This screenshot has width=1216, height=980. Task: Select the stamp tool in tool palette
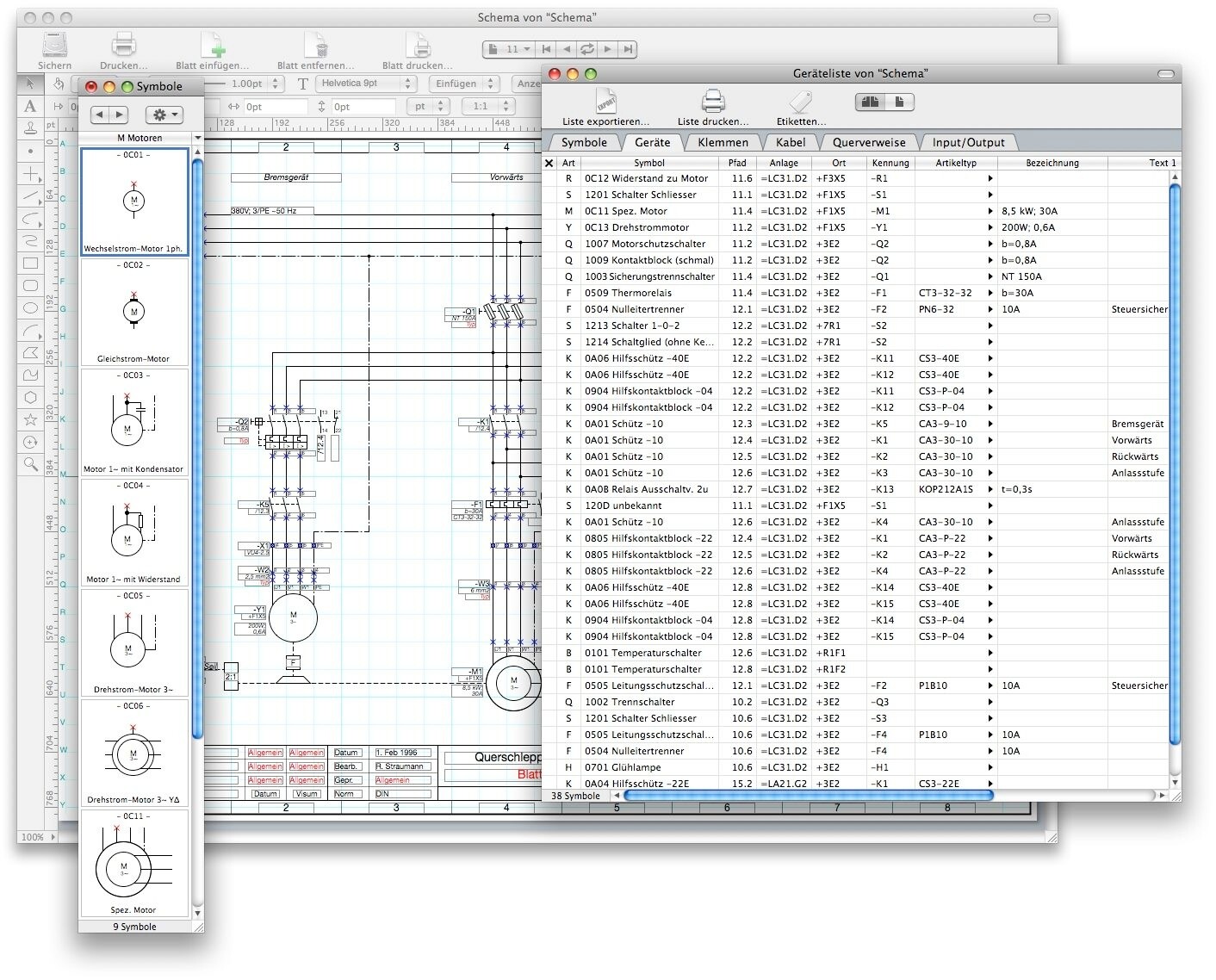pyautogui.click(x=30, y=128)
